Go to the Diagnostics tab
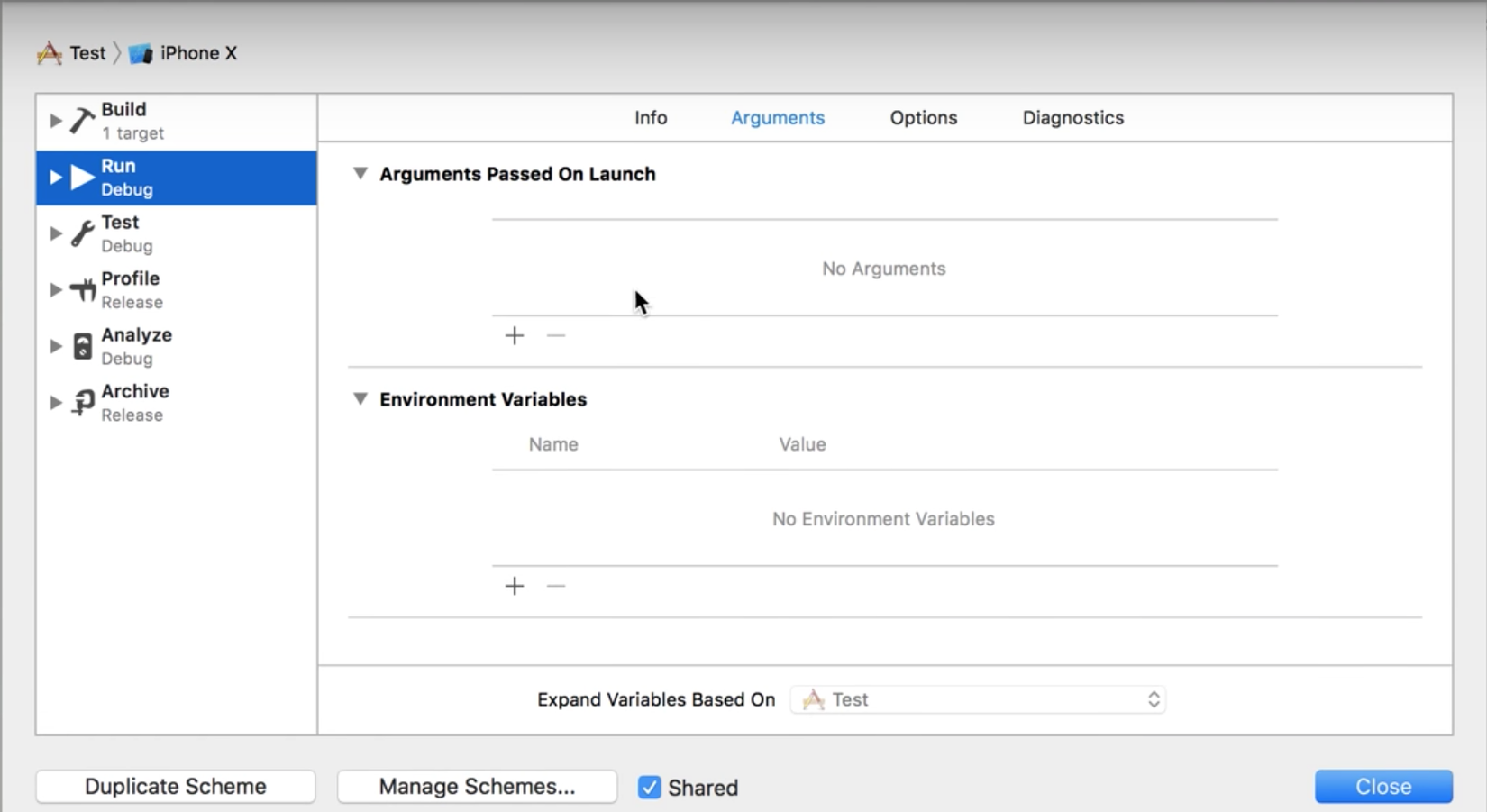The width and height of the screenshot is (1487, 812). point(1073,118)
